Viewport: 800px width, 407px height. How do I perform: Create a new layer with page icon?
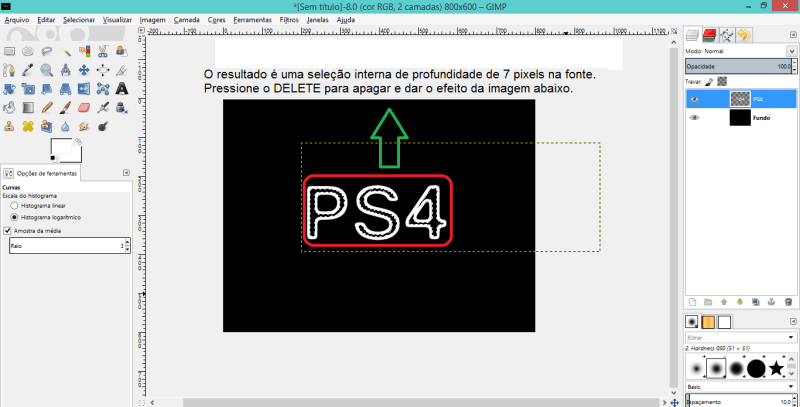point(691,300)
